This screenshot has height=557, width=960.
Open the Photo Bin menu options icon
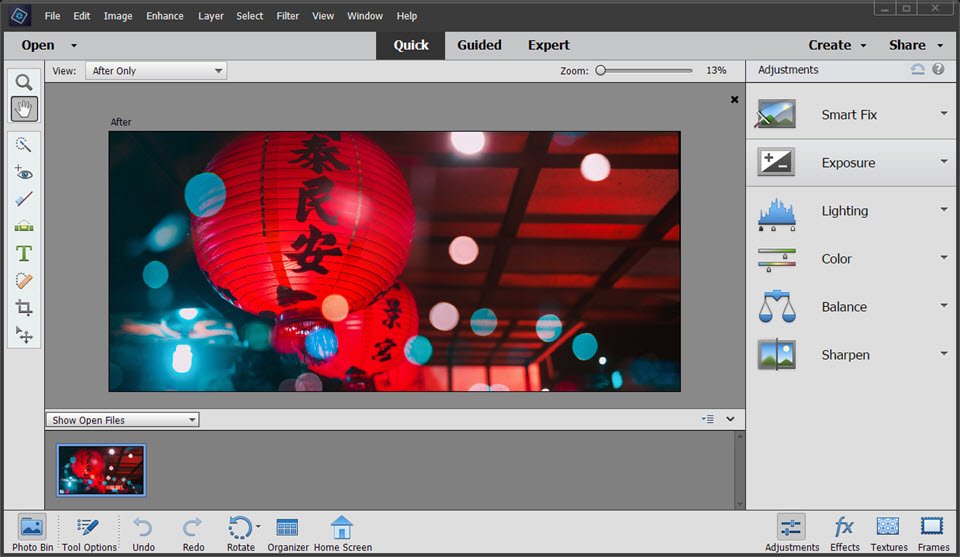pyautogui.click(x=707, y=419)
